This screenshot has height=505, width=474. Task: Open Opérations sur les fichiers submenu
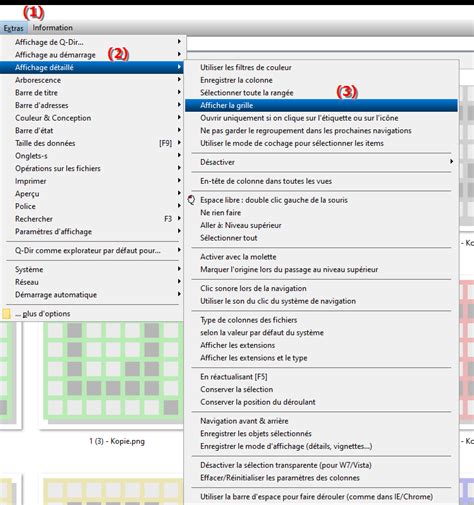coord(92,169)
